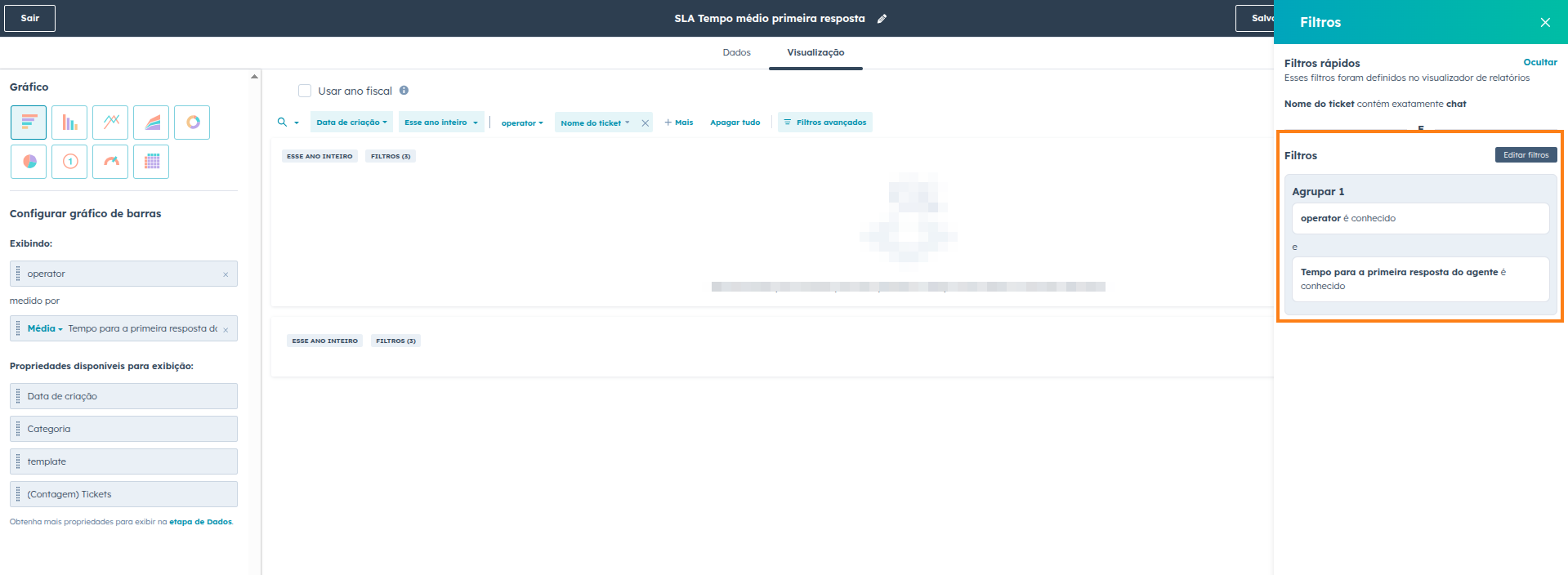Viewport: 1568px width, 575px height.
Task: Click the pencil icon to rename report
Action: (882, 19)
